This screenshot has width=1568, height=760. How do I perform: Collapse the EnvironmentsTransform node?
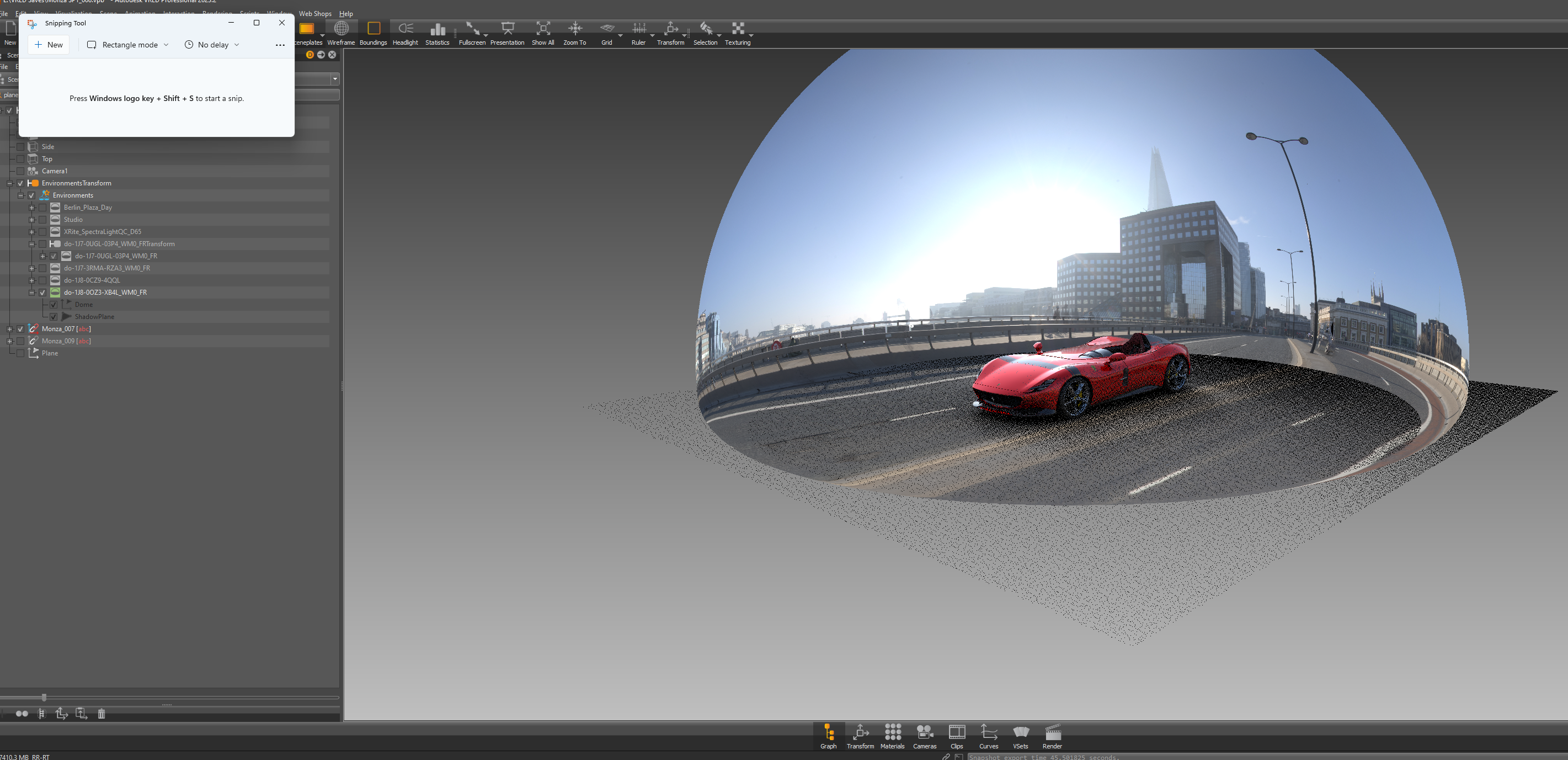point(10,183)
